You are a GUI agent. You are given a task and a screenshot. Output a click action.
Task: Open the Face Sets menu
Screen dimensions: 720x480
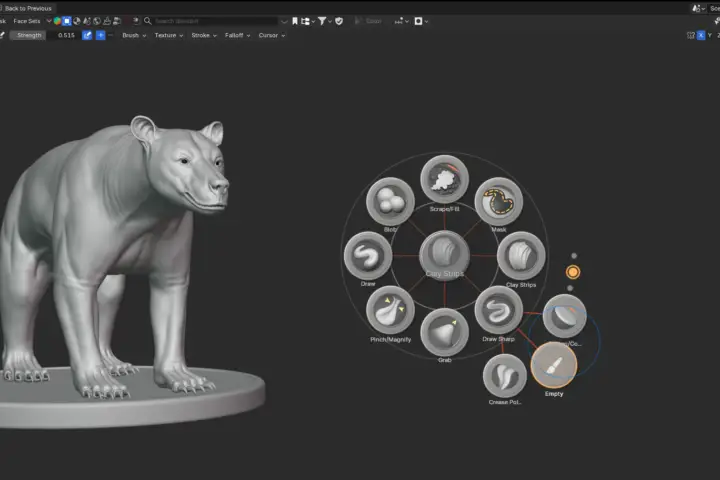coord(27,21)
